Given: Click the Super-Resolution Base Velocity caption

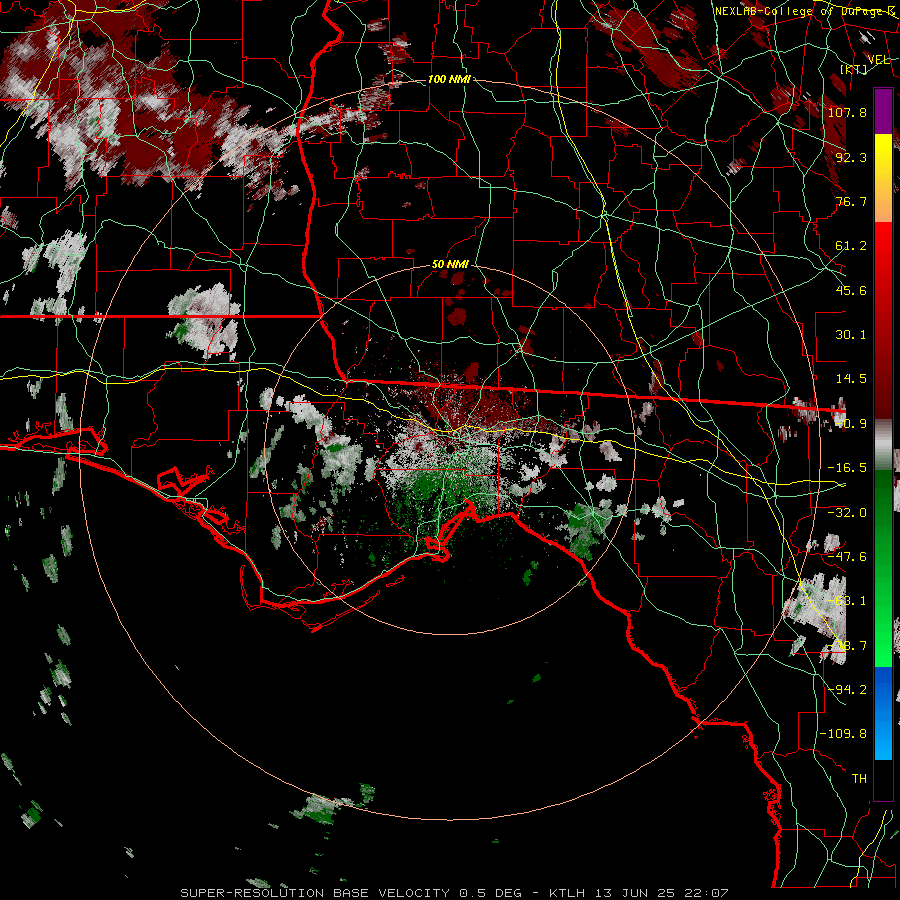Looking at the screenshot, I should pyautogui.click(x=455, y=893).
